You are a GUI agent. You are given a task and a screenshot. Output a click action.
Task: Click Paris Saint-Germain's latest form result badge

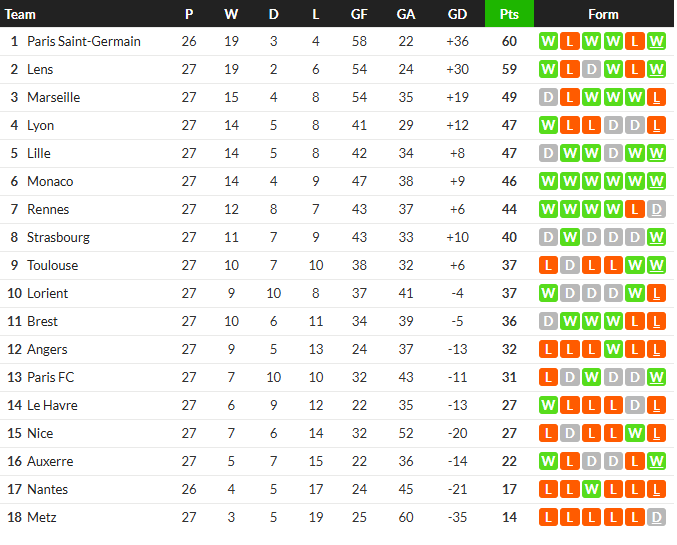[656, 41]
